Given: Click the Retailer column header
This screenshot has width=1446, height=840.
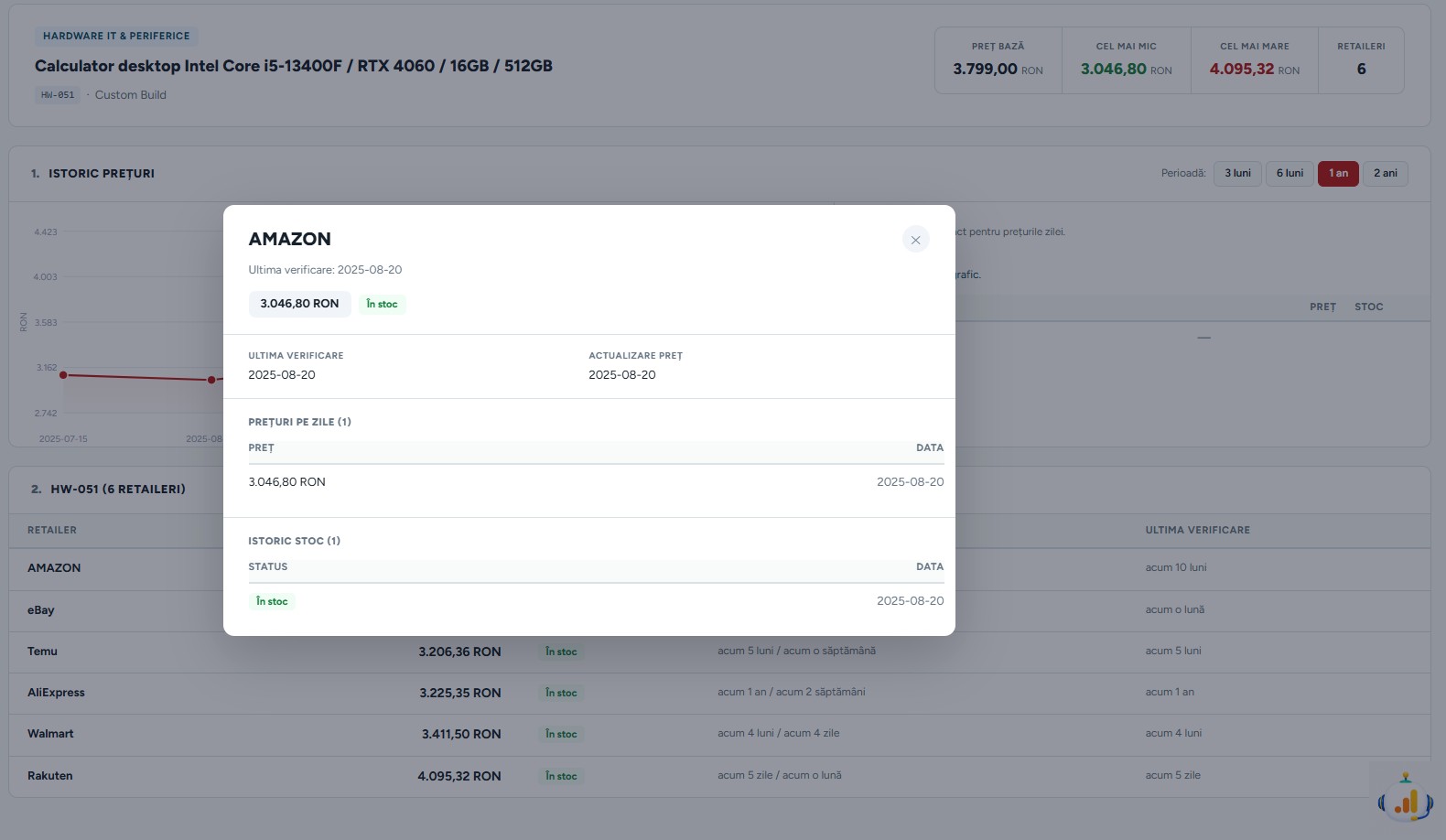Looking at the screenshot, I should (52, 531).
